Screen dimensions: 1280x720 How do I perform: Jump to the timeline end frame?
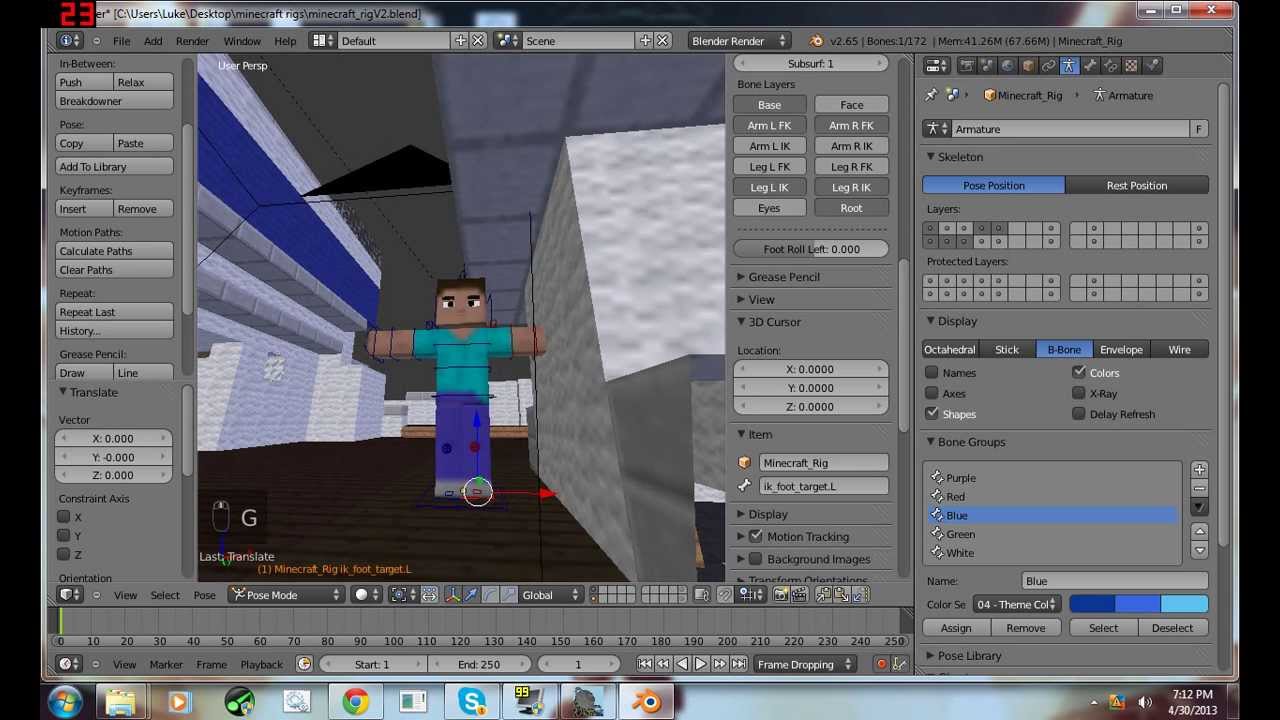click(x=739, y=664)
